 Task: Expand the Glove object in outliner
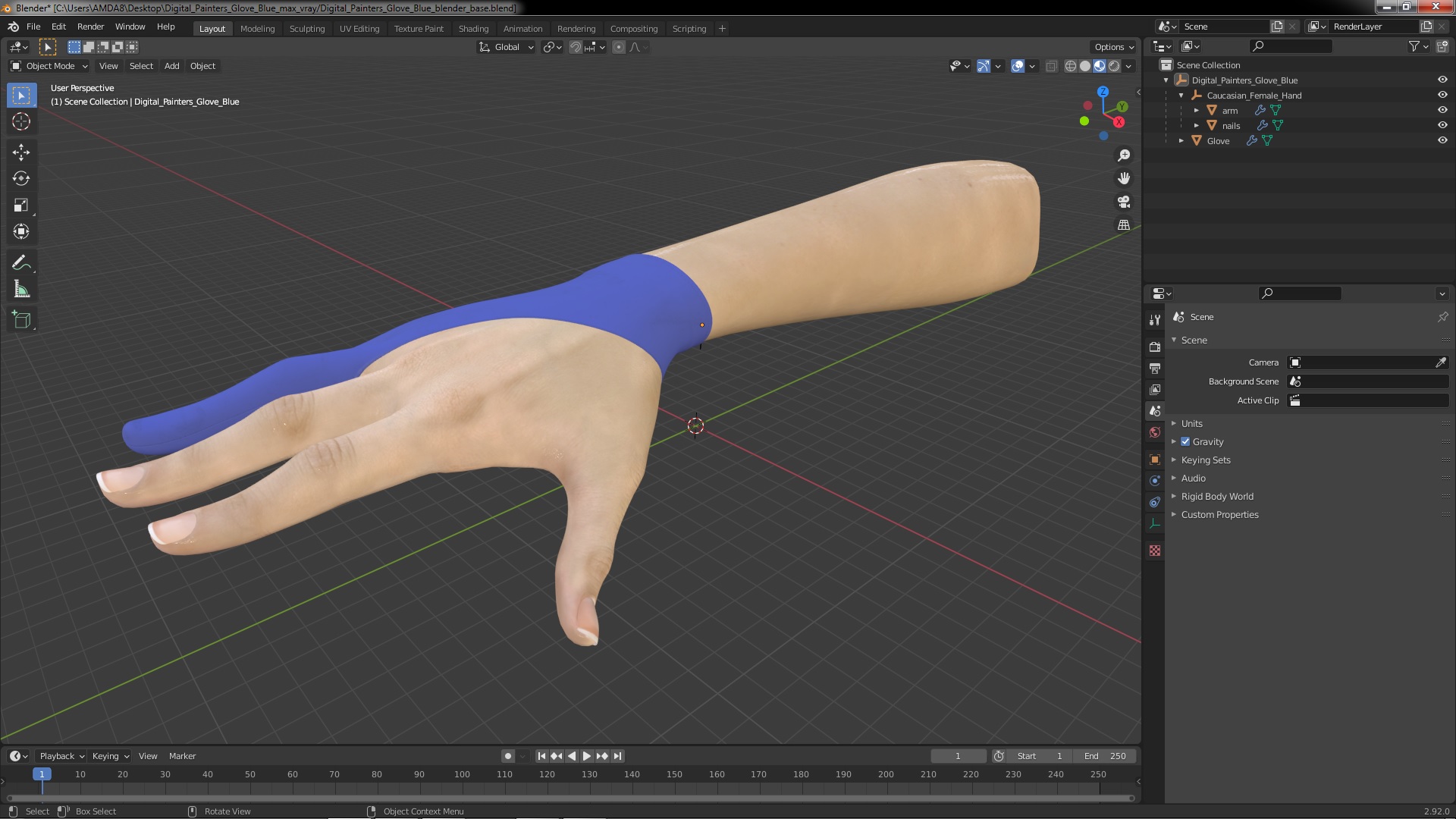tap(1181, 140)
